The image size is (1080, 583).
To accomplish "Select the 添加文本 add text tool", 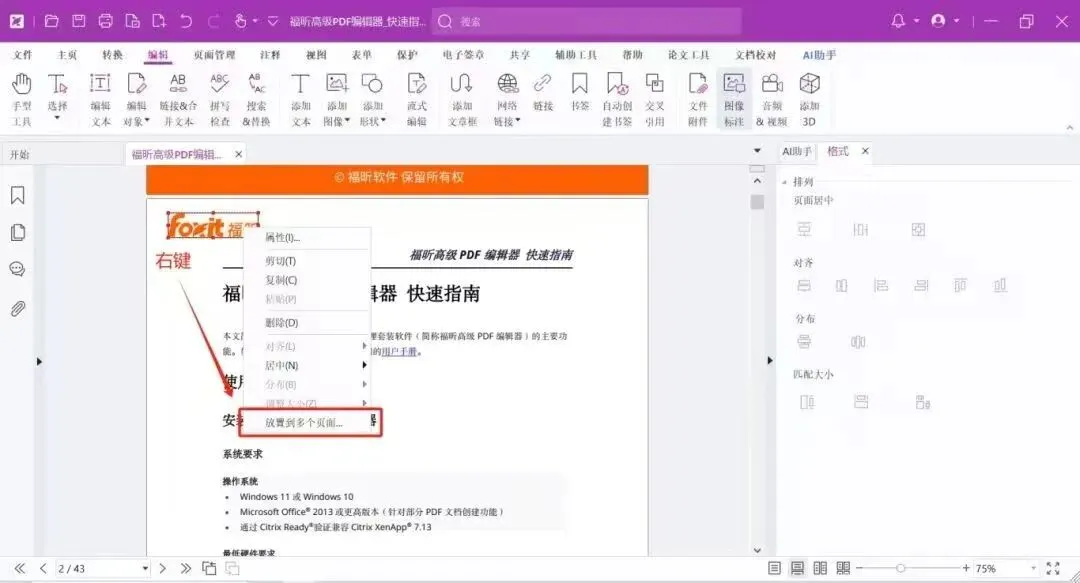I will coord(300,99).
